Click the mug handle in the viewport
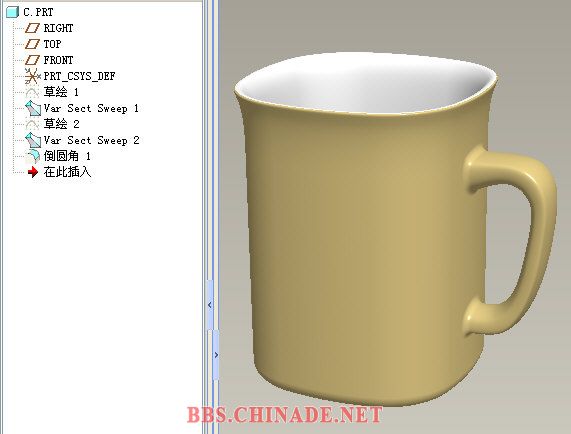 click(x=538, y=233)
